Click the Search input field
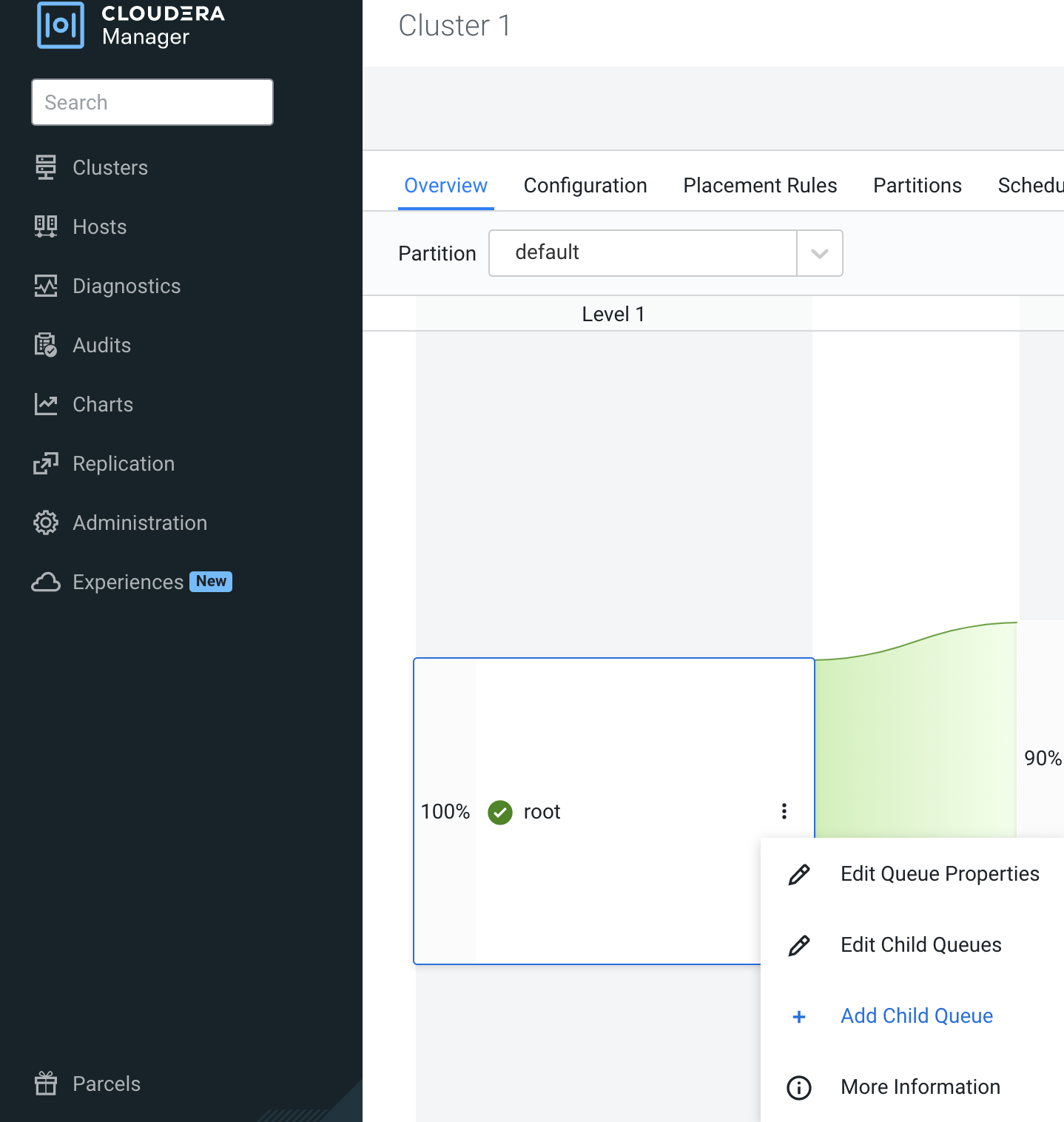1064x1122 pixels. [x=152, y=102]
